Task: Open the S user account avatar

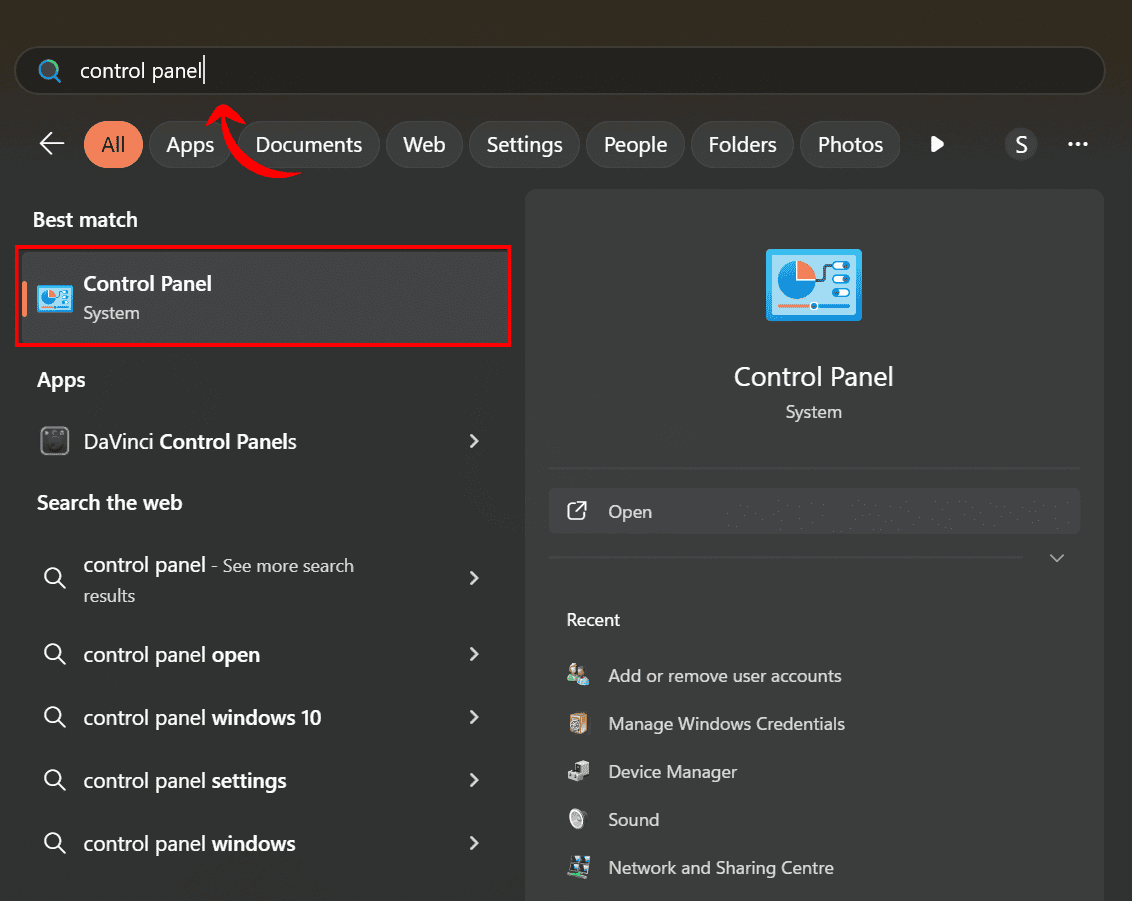Action: pyautogui.click(x=1021, y=144)
